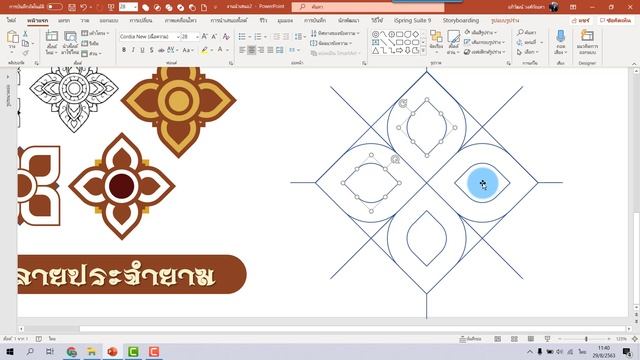Viewport: 640px width, 360px height.
Task: Click the Share button
Action: click(580, 20)
